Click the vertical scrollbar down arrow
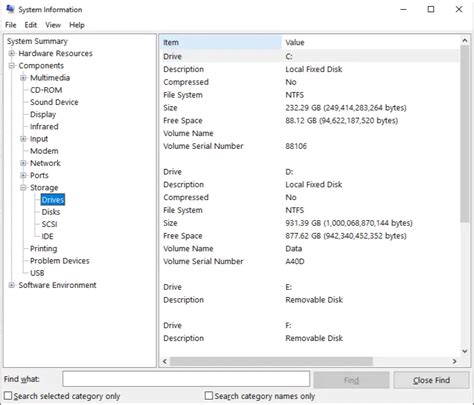Screen dimensions: 474x405 pos(465,351)
